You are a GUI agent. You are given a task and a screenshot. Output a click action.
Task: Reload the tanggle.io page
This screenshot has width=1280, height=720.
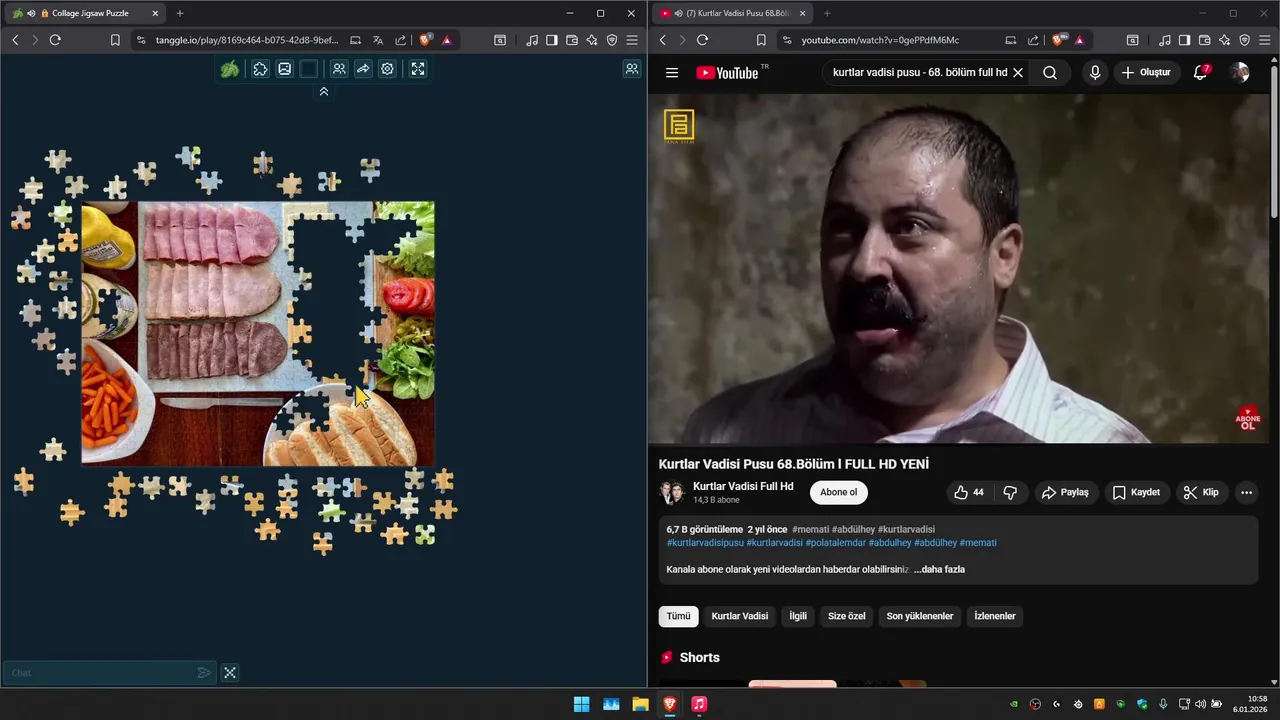click(55, 40)
